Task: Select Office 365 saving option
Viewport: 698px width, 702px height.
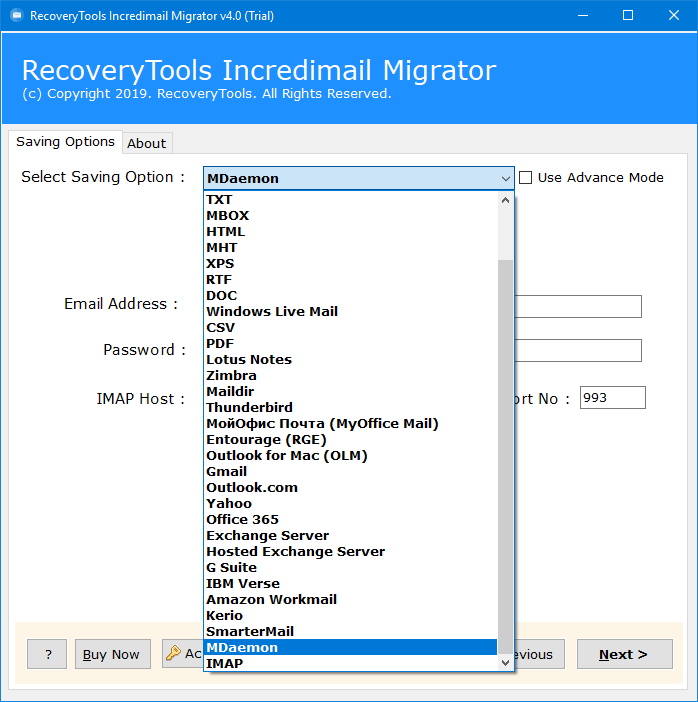Action: coord(351,519)
